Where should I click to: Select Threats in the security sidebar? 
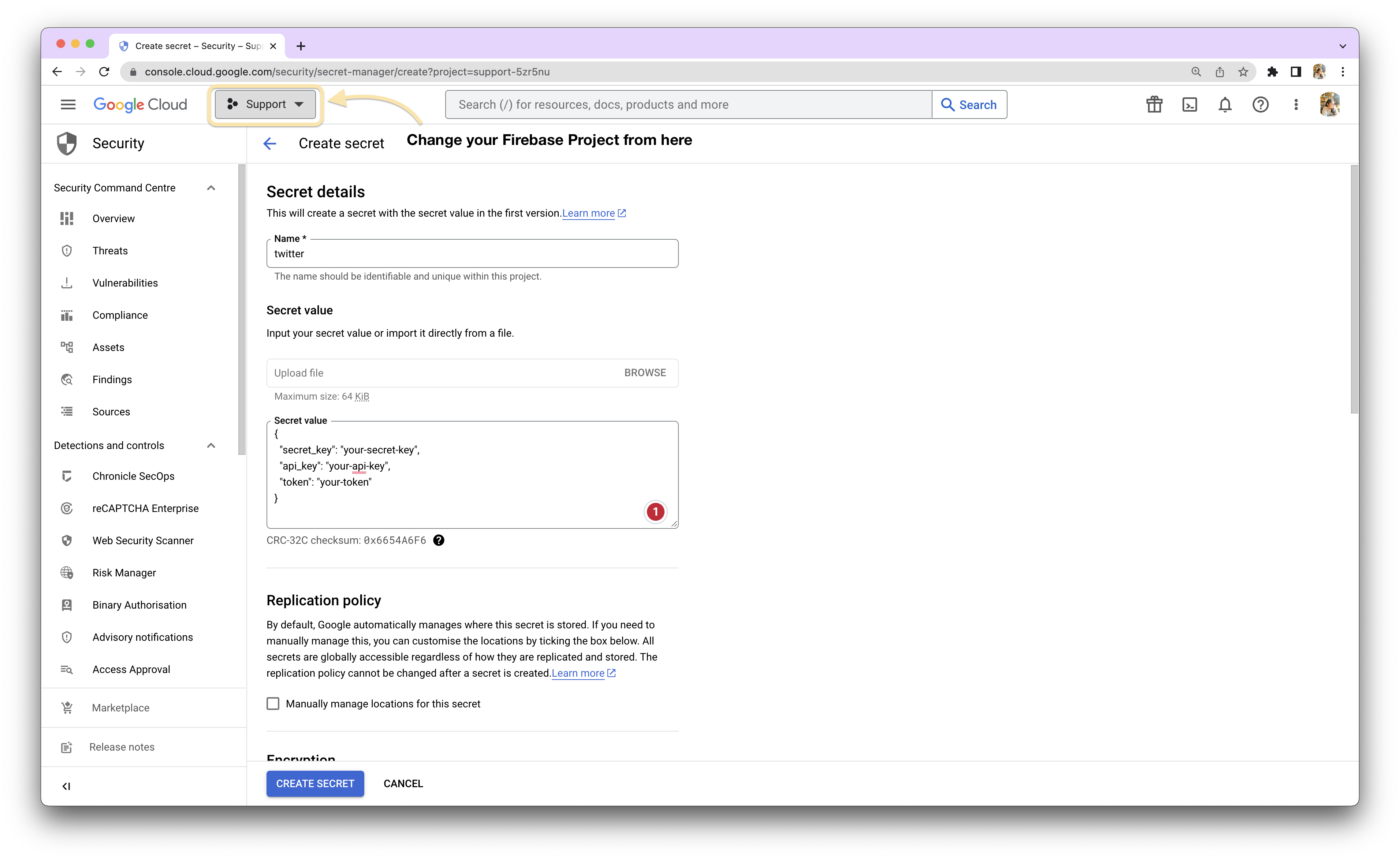[x=109, y=250]
